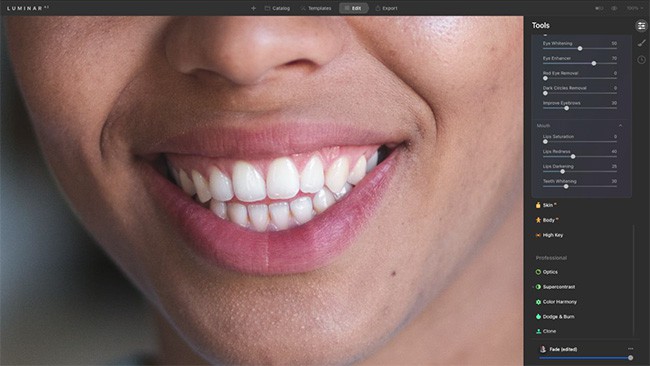
Task: Open the History clock icon
Action: [x=641, y=60]
